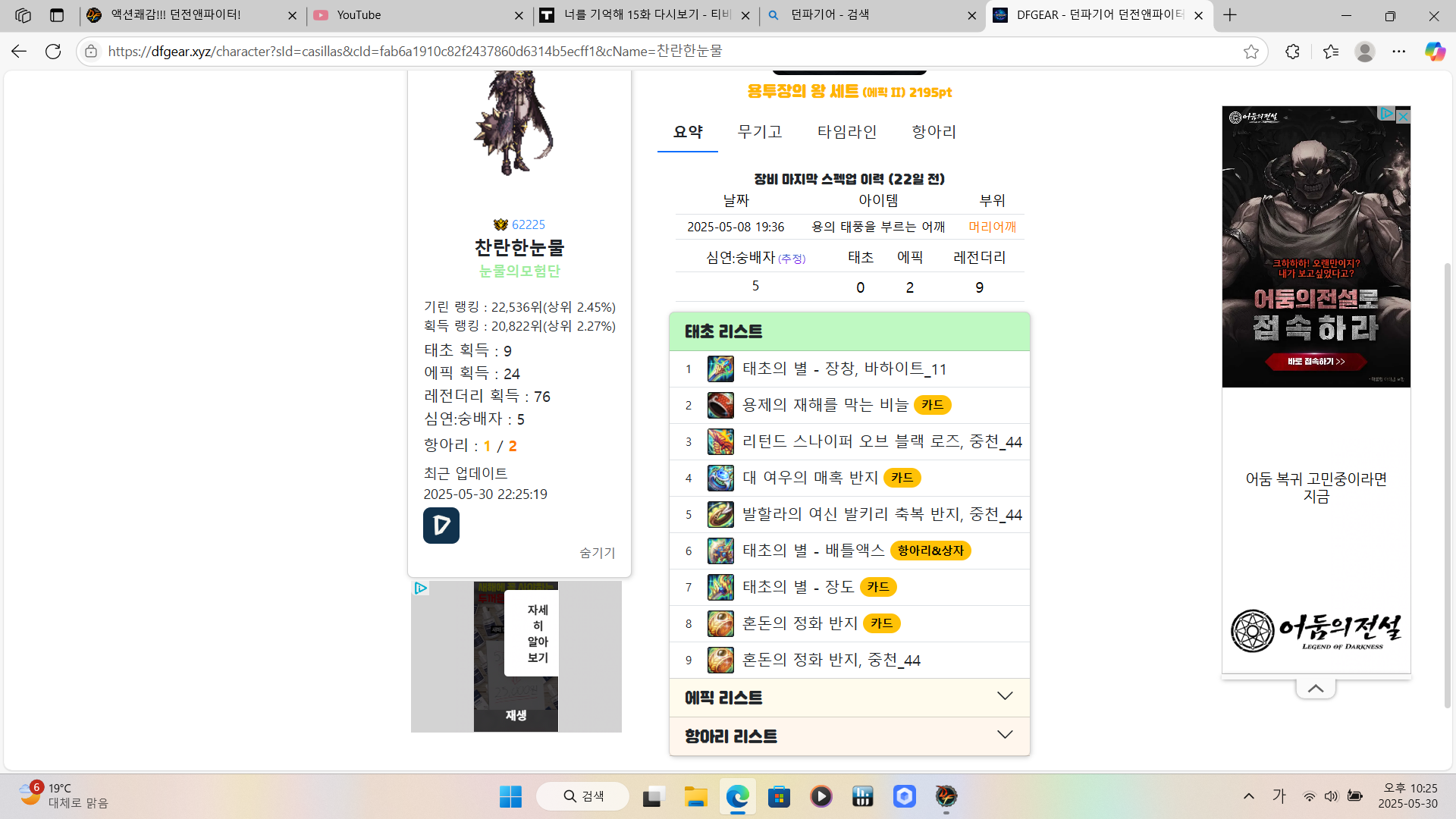The image size is (1456, 819).
Task: Add page to favorites with star icon
Action: [x=1250, y=52]
